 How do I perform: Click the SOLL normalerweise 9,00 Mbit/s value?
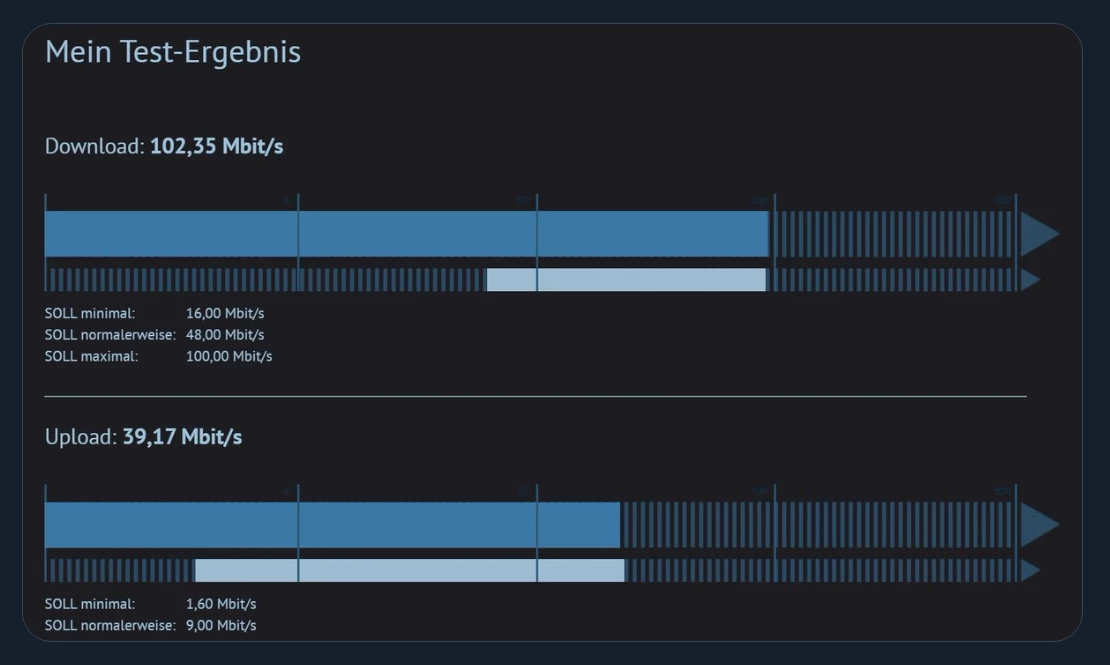point(221,625)
